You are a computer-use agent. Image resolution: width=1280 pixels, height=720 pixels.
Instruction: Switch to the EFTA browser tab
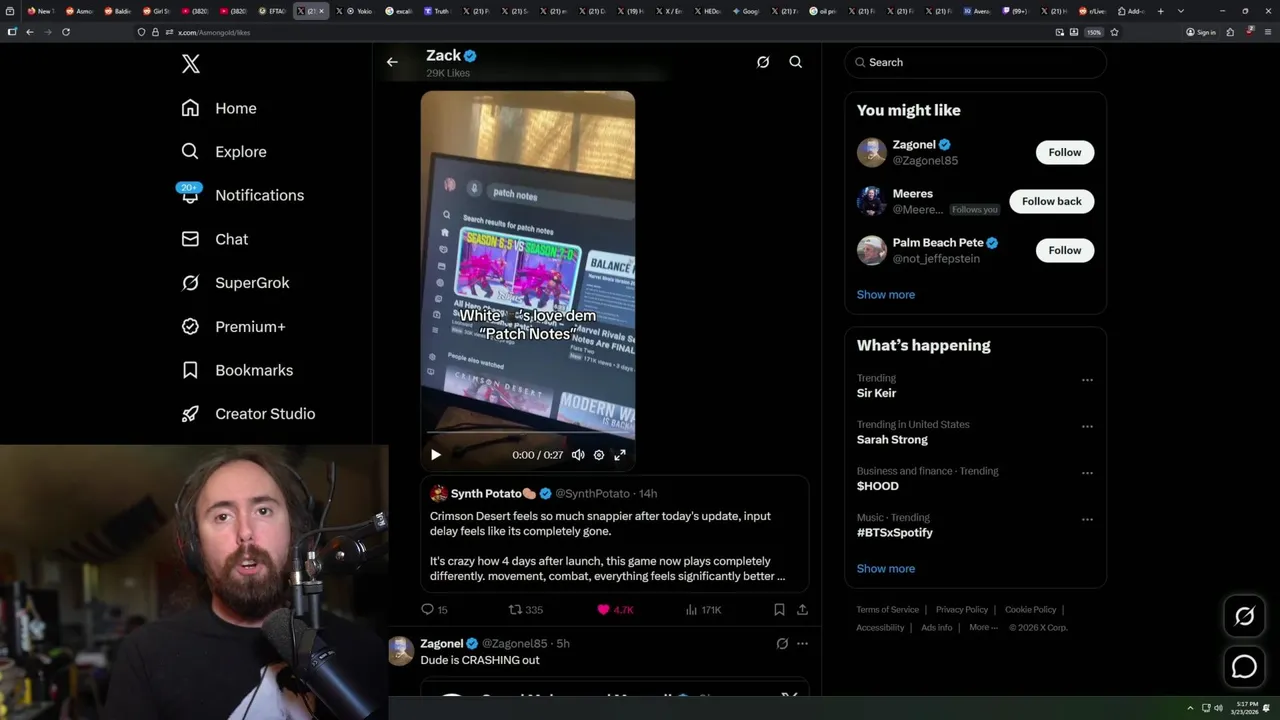coord(272,11)
